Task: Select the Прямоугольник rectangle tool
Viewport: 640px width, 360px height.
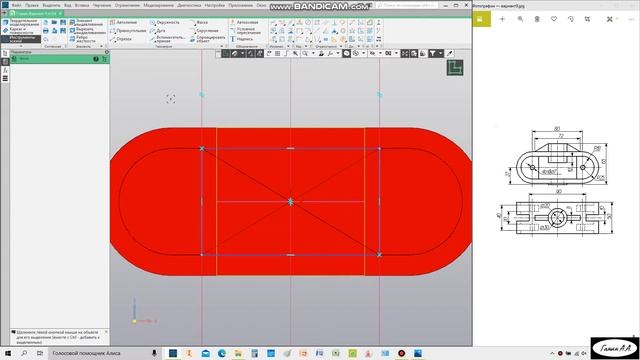Action: [128, 31]
